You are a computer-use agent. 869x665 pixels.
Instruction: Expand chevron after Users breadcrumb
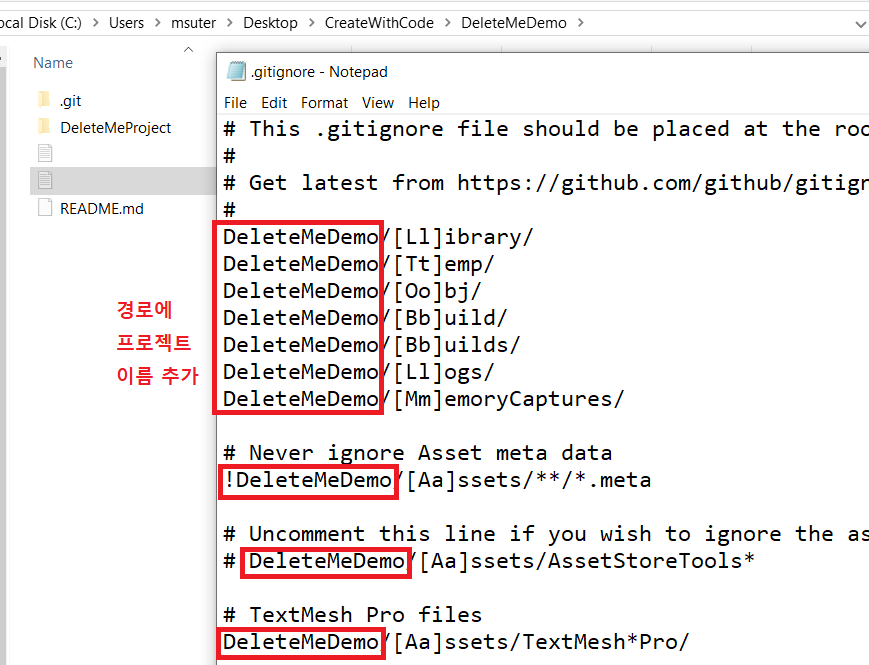click(x=157, y=23)
